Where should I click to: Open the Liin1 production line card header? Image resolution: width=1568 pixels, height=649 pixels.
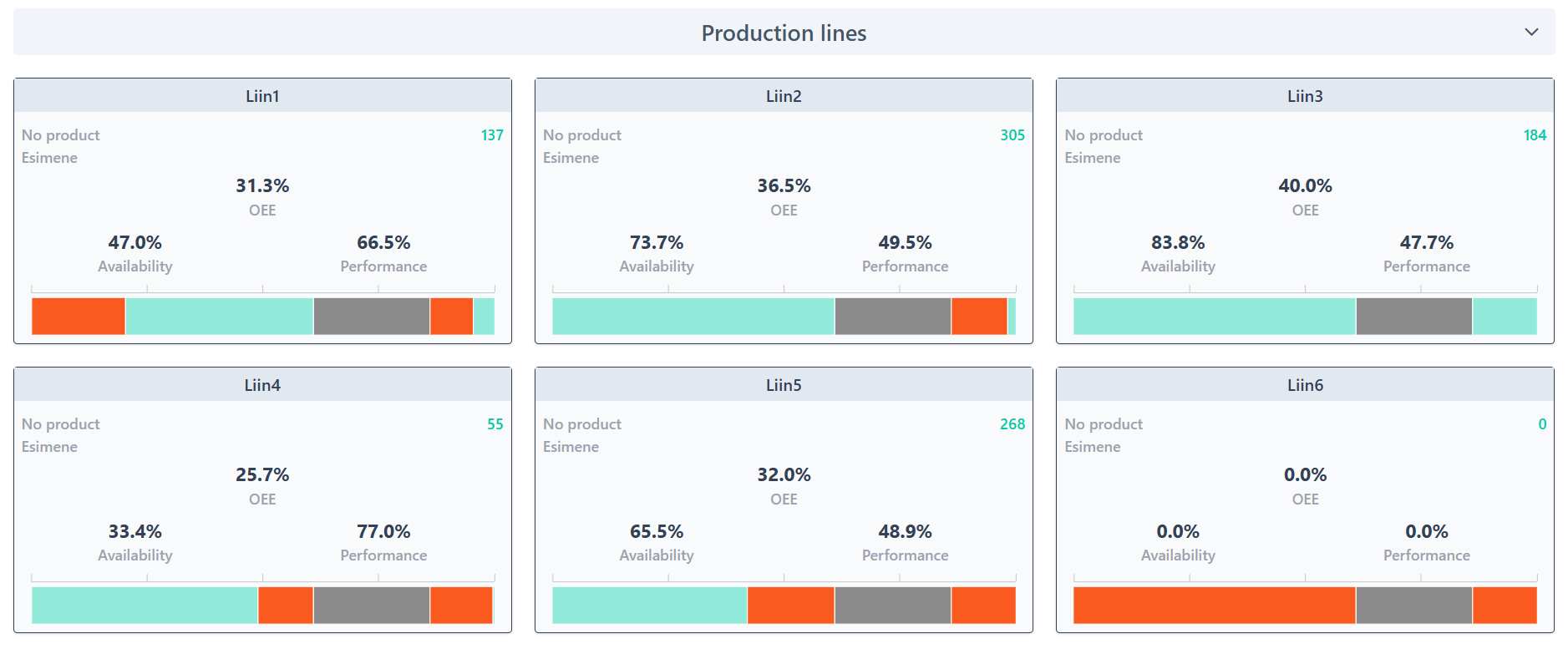(x=262, y=96)
